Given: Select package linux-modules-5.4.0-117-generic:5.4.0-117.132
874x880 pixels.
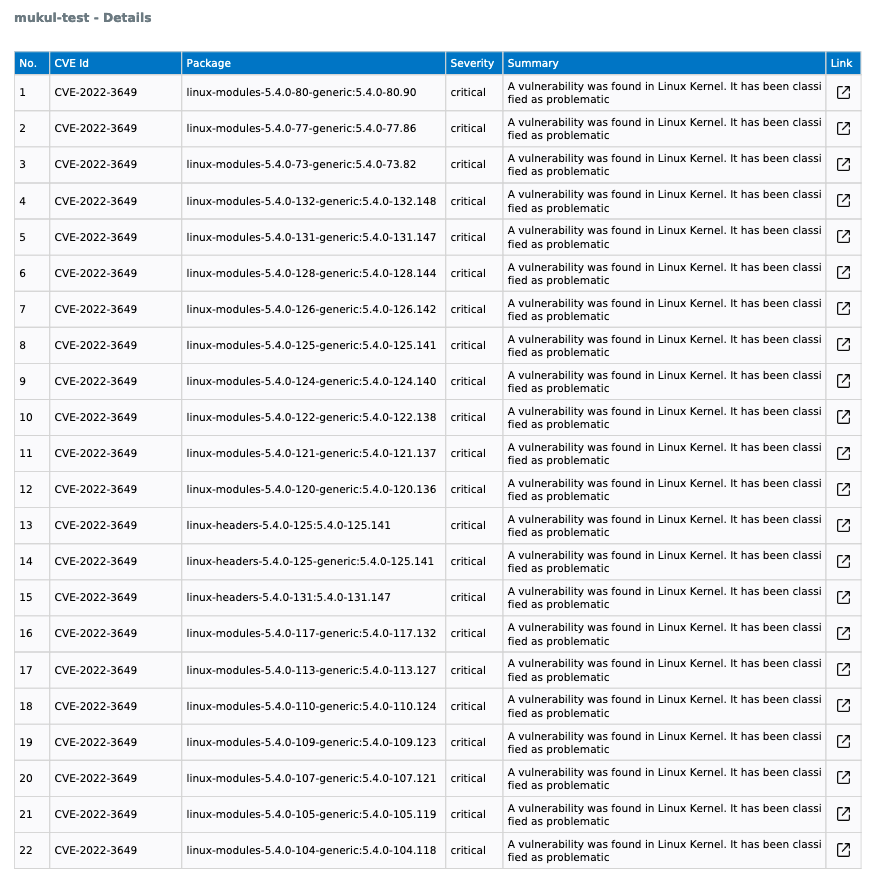Looking at the screenshot, I should pos(311,633).
